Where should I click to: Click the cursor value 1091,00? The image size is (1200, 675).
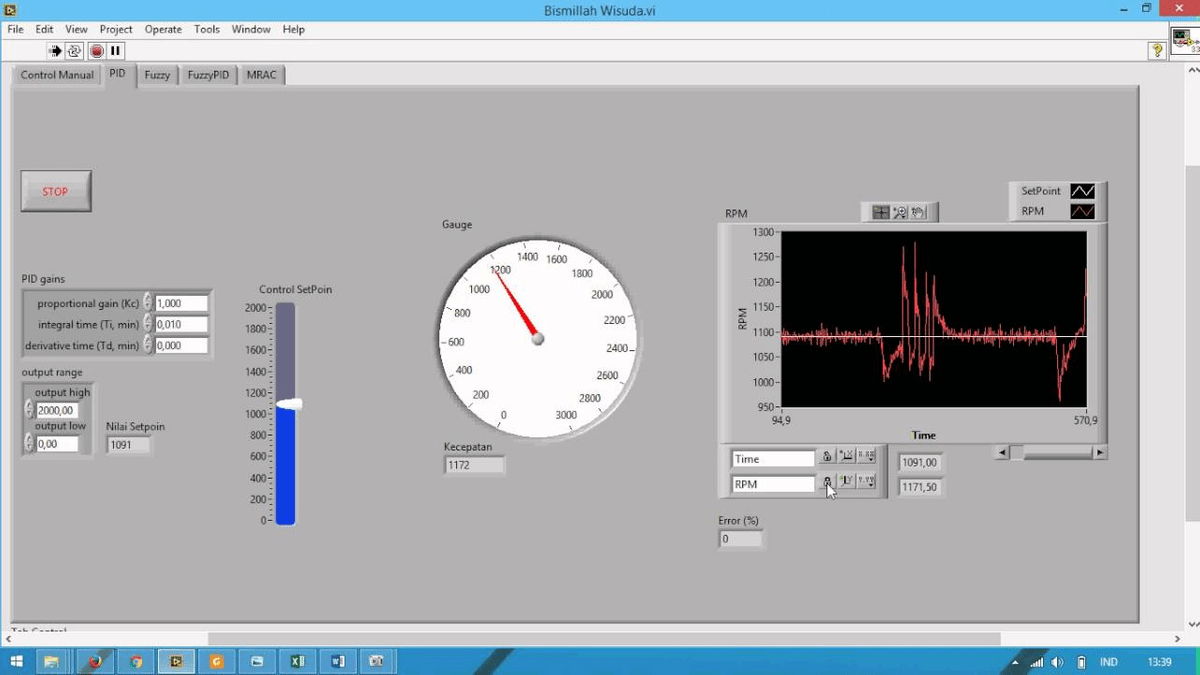click(x=920, y=463)
